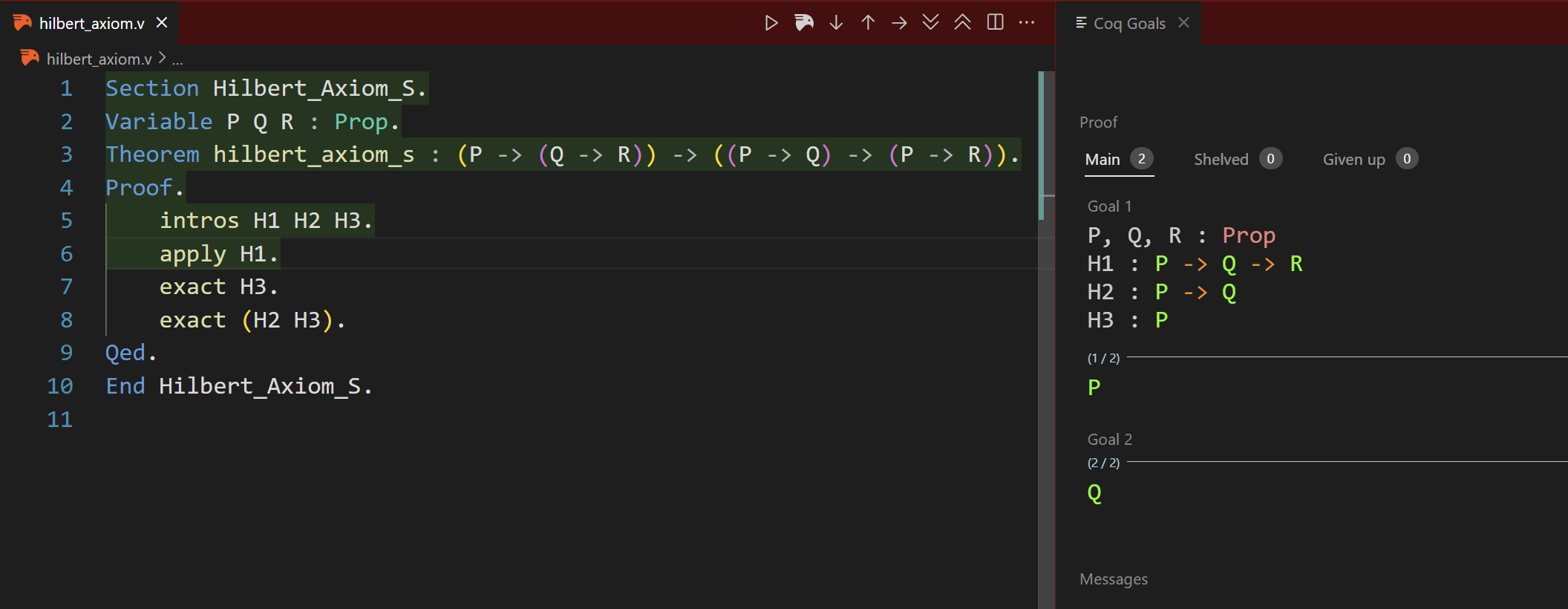Image resolution: width=1568 pixels, height=609 pixels.
Task: Collapse the Goal 1 section
Action: pyautogui.click(x=1109, y=206)
